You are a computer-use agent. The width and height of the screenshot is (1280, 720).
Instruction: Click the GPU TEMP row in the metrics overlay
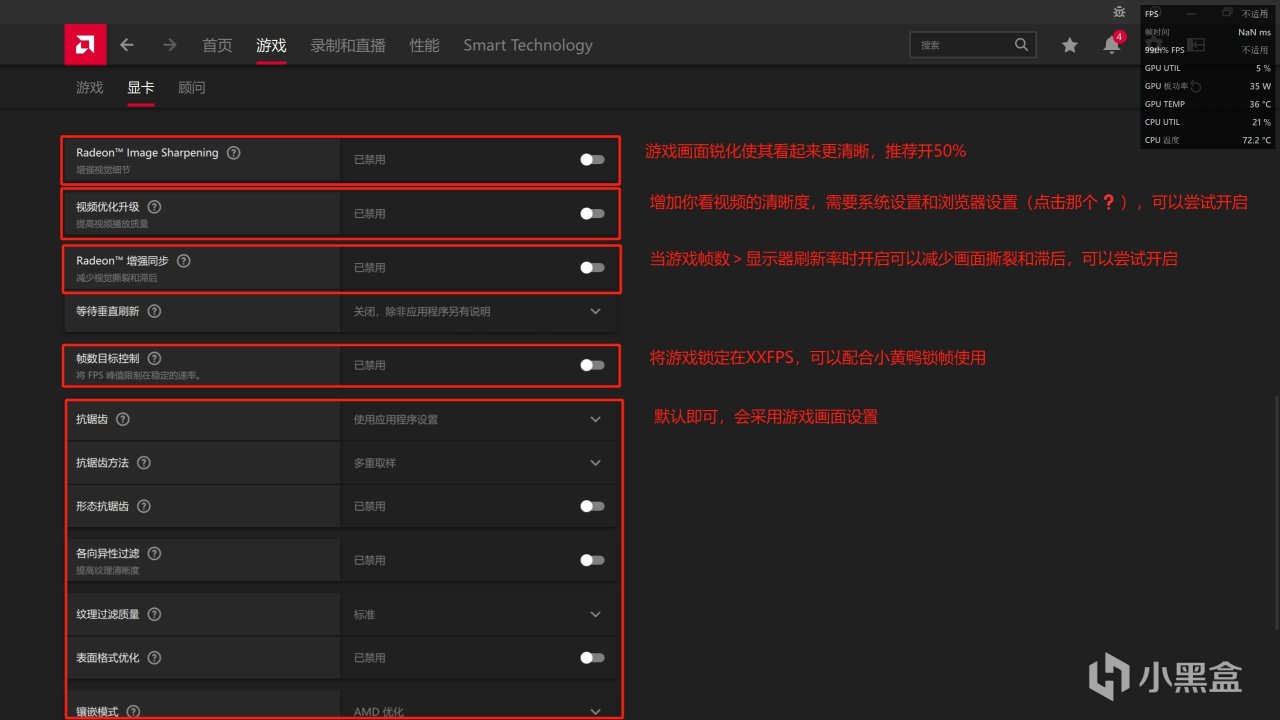1208,104
